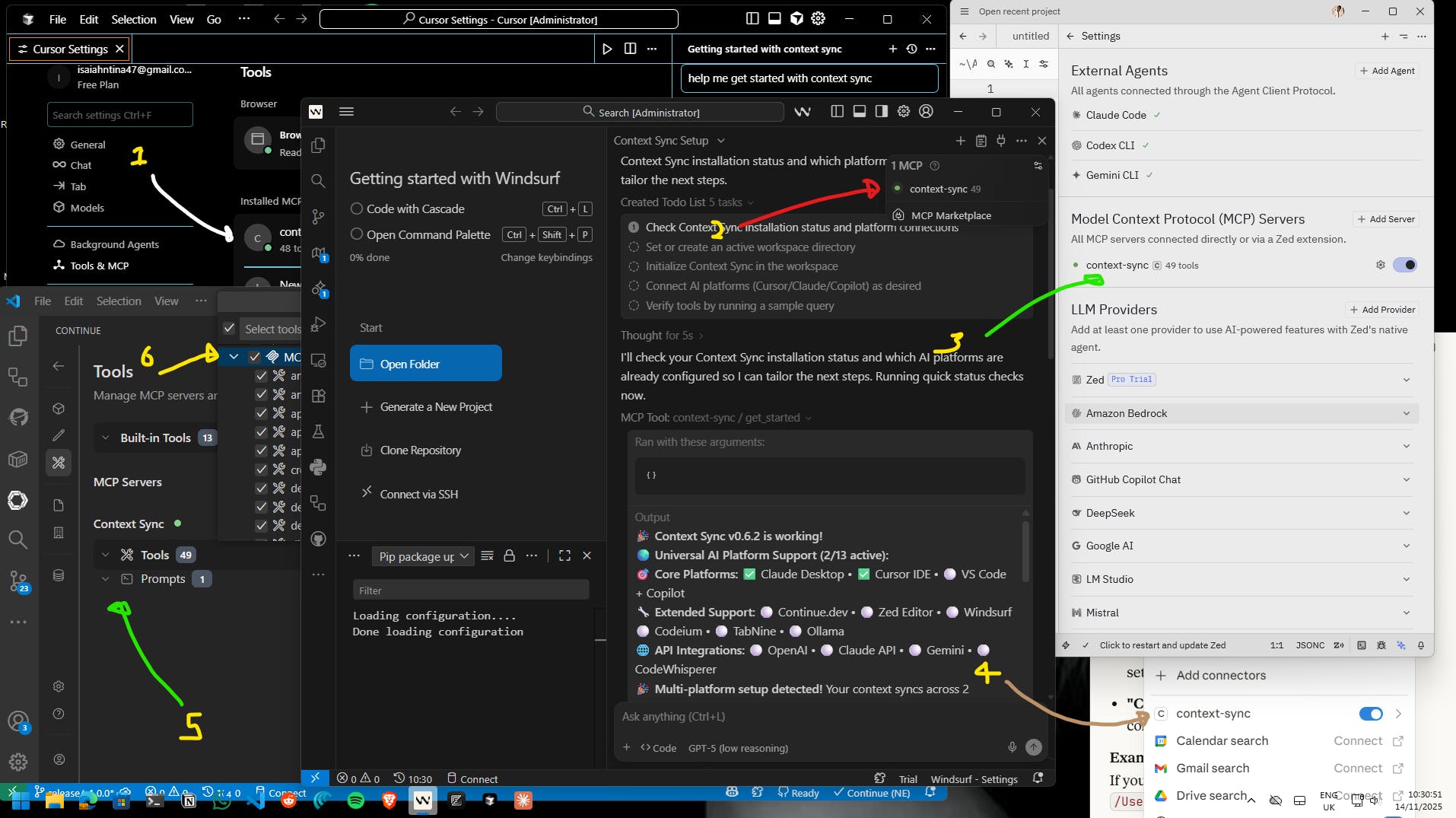Open Windsurf Extensions sidebar icon

[319, 396]
